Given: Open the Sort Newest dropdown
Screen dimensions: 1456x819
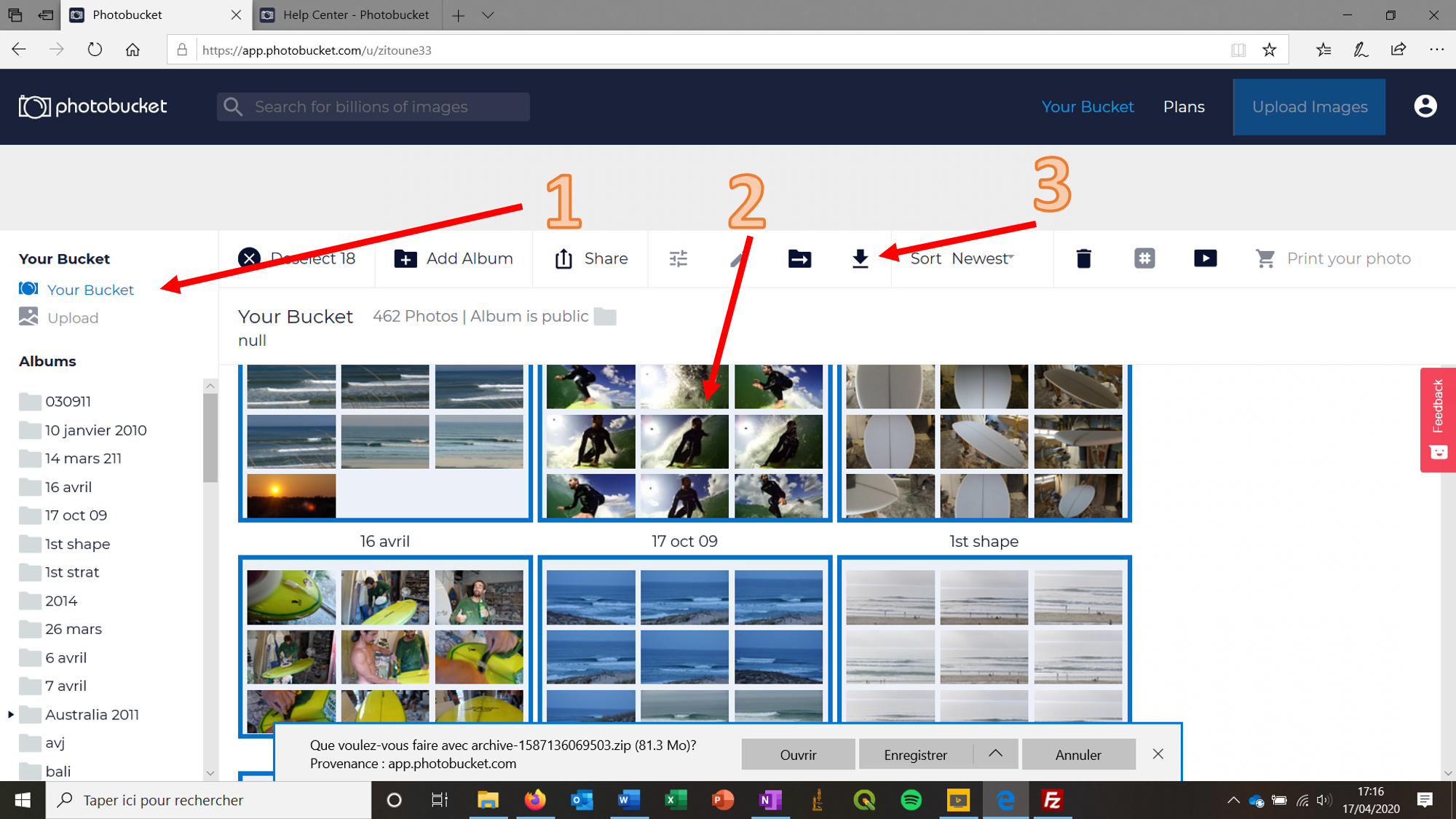Looking at the screenshot, I should click(964, 258).
